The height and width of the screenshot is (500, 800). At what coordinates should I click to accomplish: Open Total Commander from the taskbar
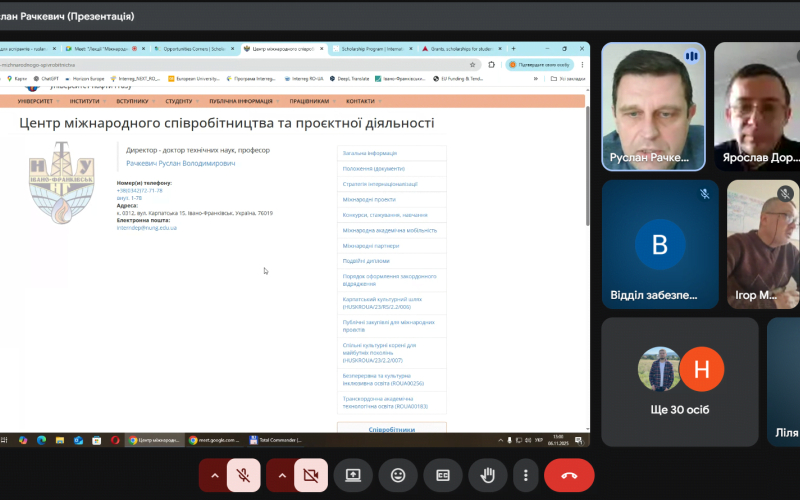point(276,440)
